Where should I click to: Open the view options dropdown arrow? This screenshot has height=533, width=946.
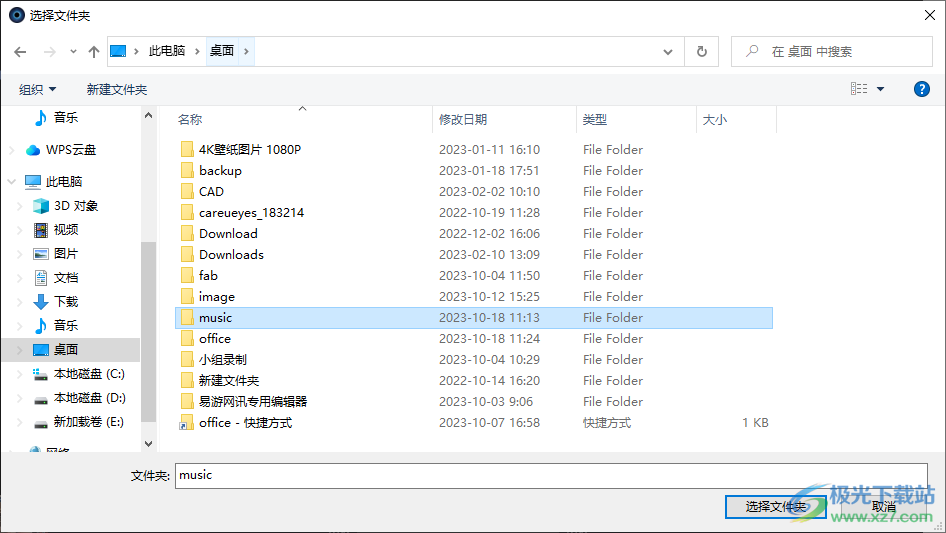(x=881, y=89)
